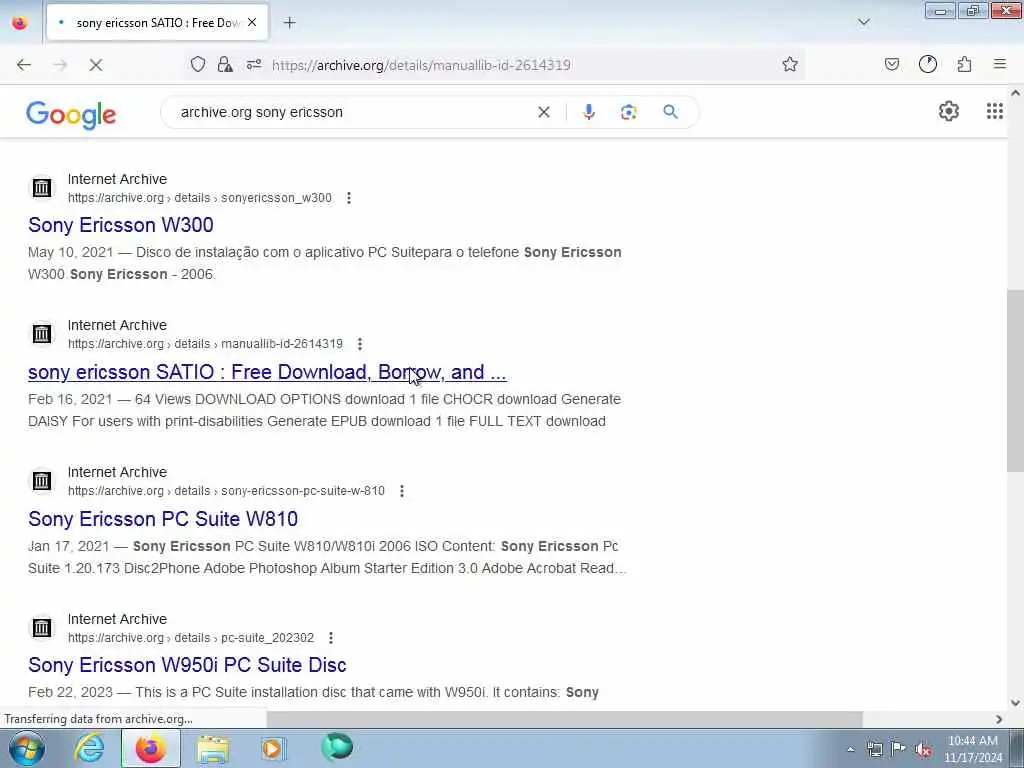Viewport: 1024px width, 768px height.
Task: Open the muted volume tray icon
Action: pos(923,749)
